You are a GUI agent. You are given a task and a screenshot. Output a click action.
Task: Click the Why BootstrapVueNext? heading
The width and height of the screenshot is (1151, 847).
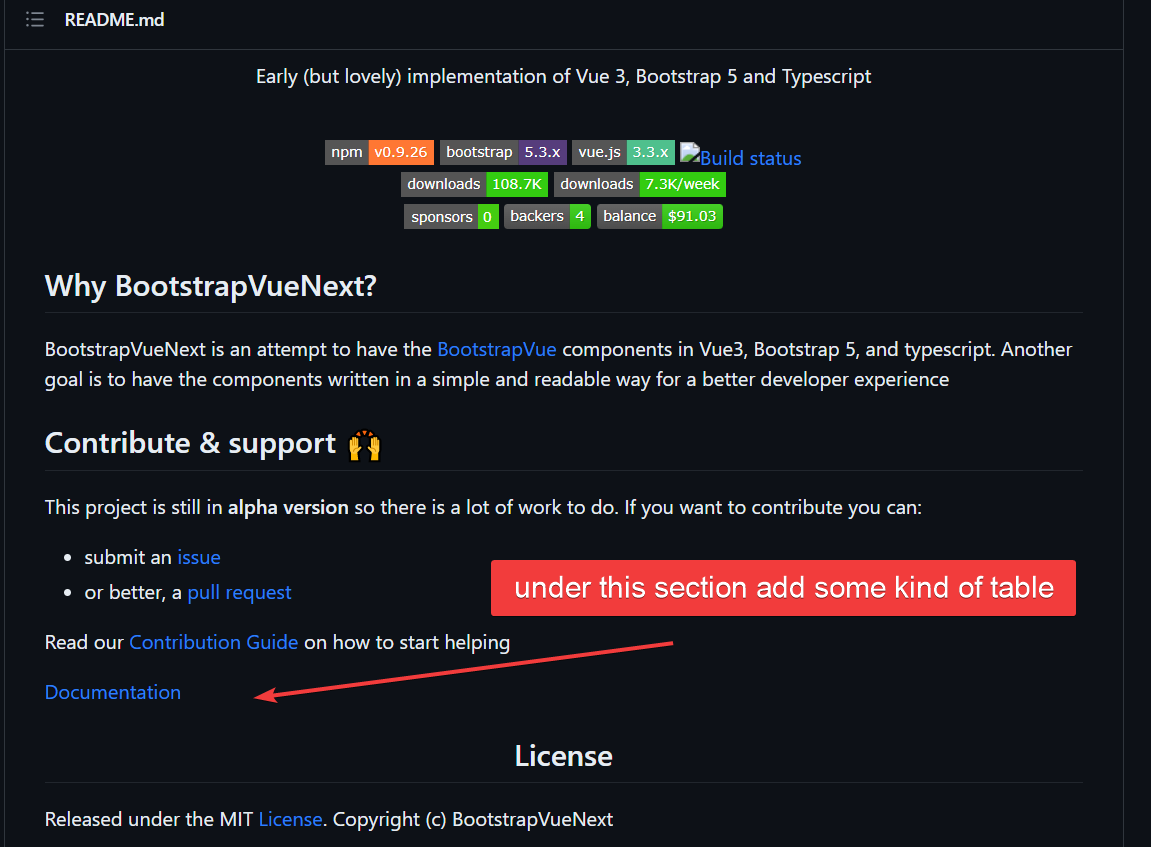pos(210,286)
